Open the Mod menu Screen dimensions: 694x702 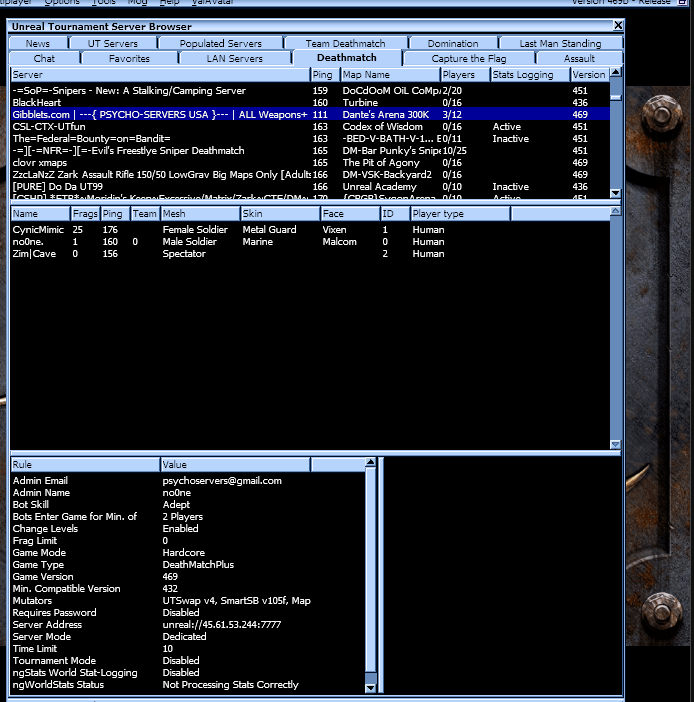pyautogui.click(x=137, y=2)
